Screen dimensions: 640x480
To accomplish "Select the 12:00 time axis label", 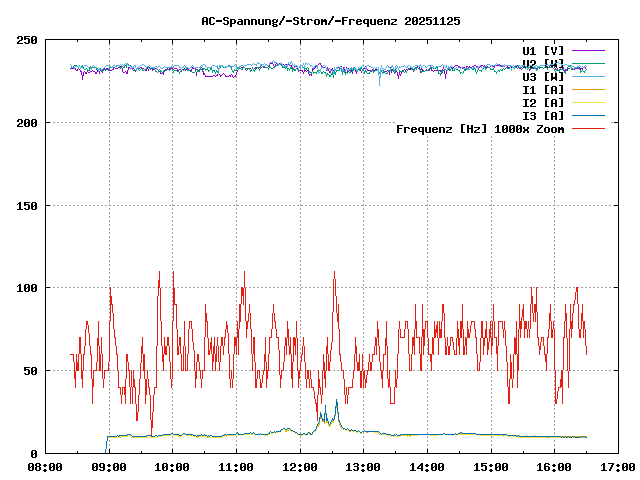I will (300, 467).
